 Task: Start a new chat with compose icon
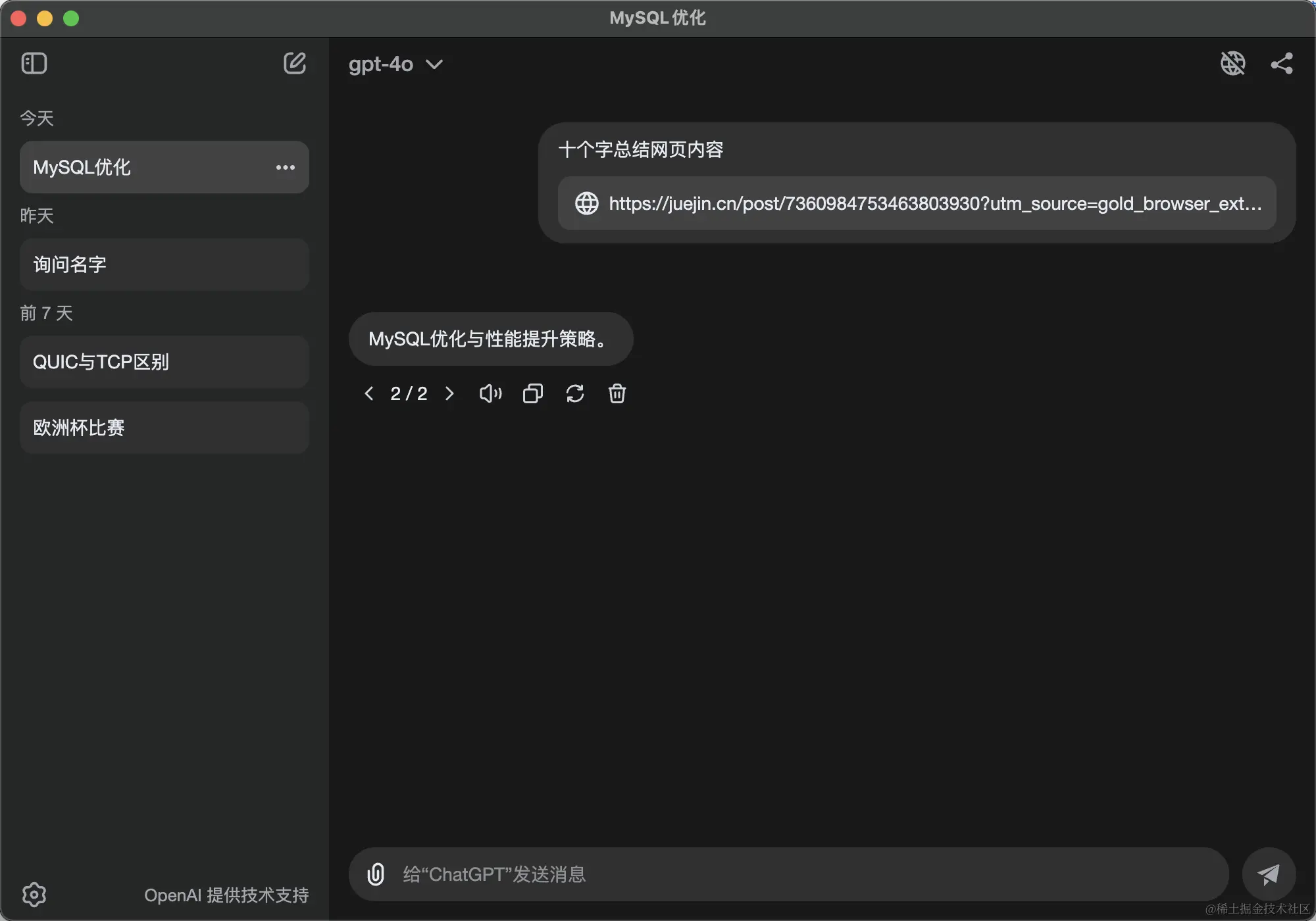(x=294, y=63)
